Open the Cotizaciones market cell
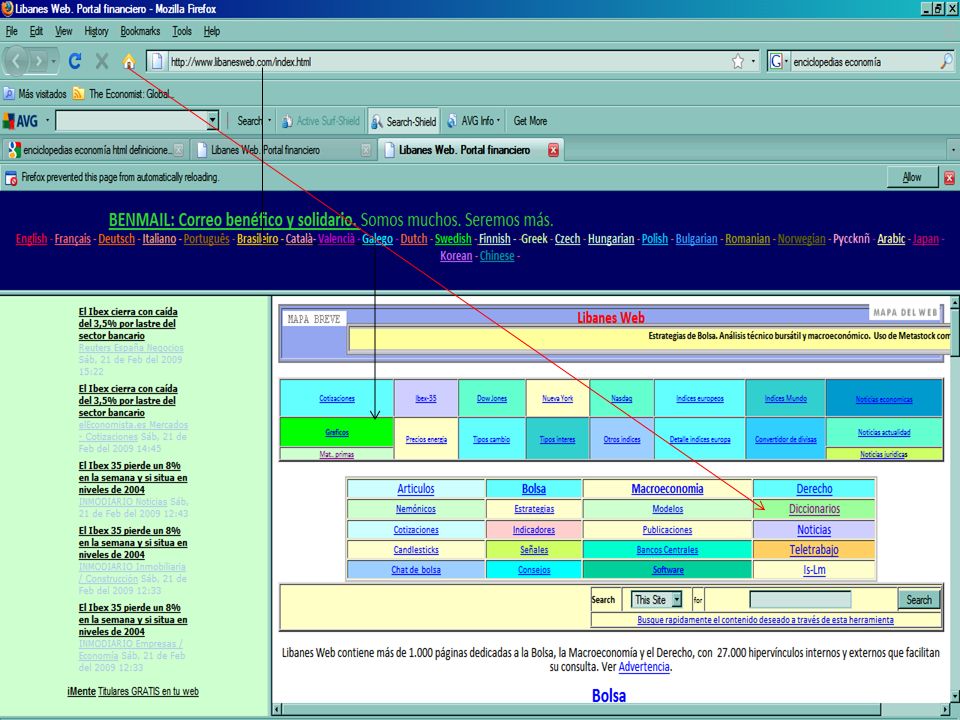Screen dimensions: 960x720 337,399
